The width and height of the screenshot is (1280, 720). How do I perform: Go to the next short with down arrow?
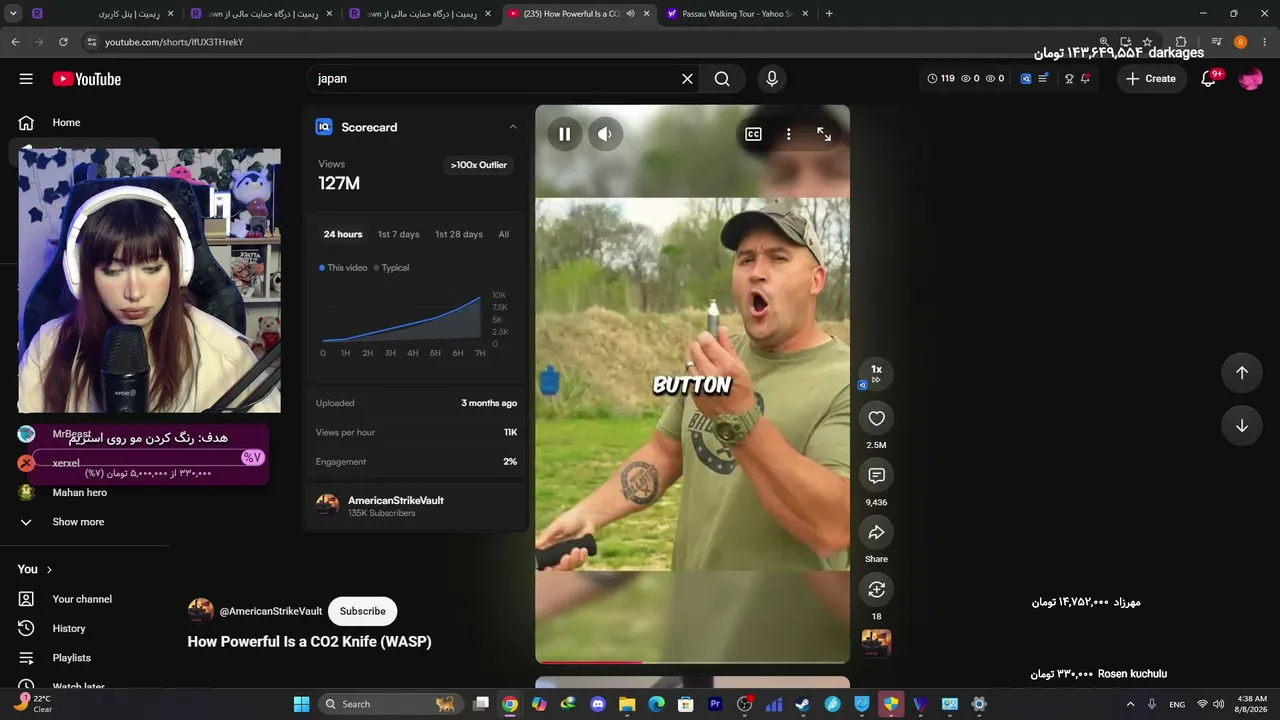[1241, 425]
